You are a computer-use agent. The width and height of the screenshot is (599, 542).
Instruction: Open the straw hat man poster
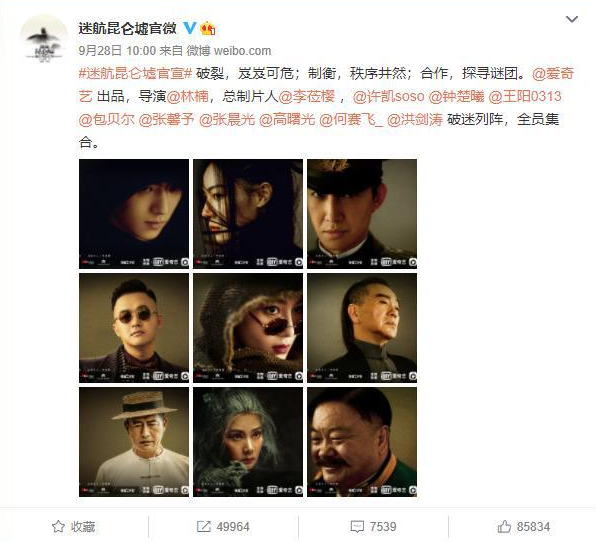134,442
